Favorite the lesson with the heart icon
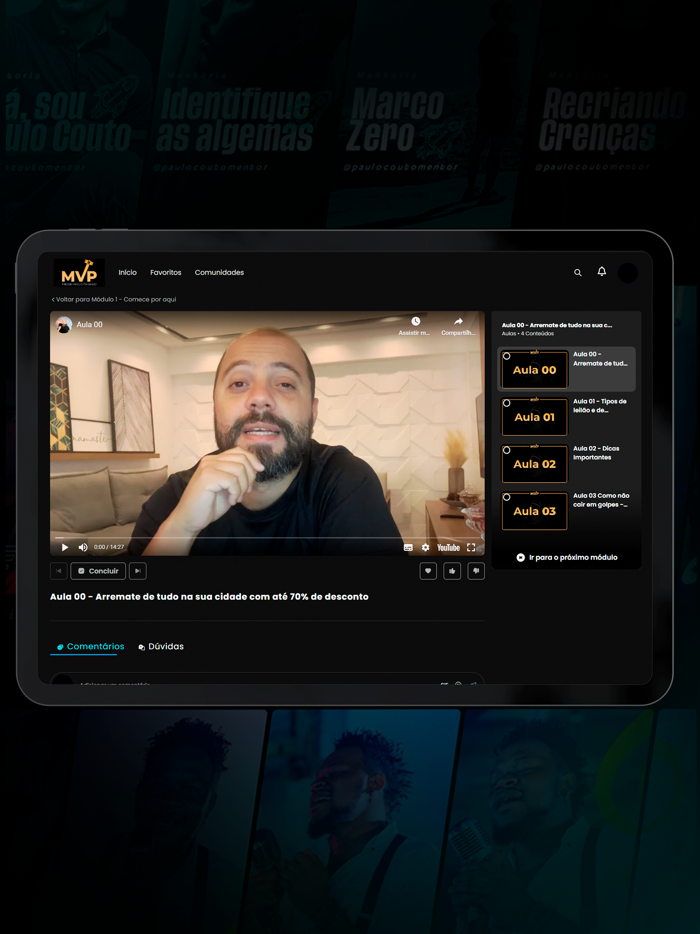The height and width of the screenshot is (934, 700). click(428, 571)
